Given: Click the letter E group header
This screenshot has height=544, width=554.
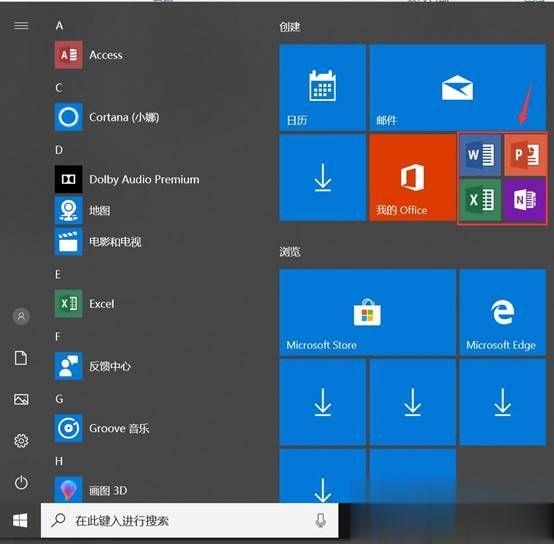Looking at the screenshot, I should click(58, 274).
